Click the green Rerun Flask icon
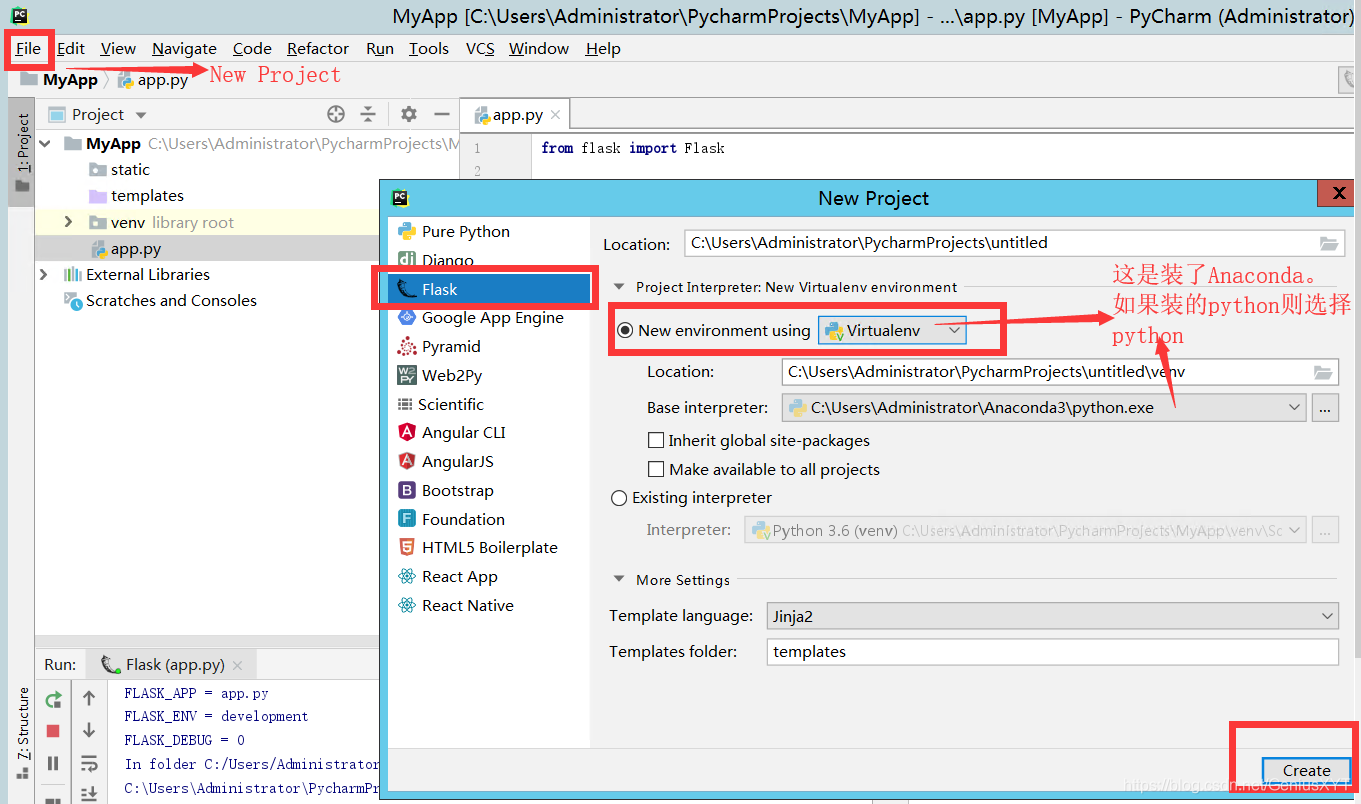This screenshot has height=804, width=1361. pyautogui.click(x=53, y=700)
